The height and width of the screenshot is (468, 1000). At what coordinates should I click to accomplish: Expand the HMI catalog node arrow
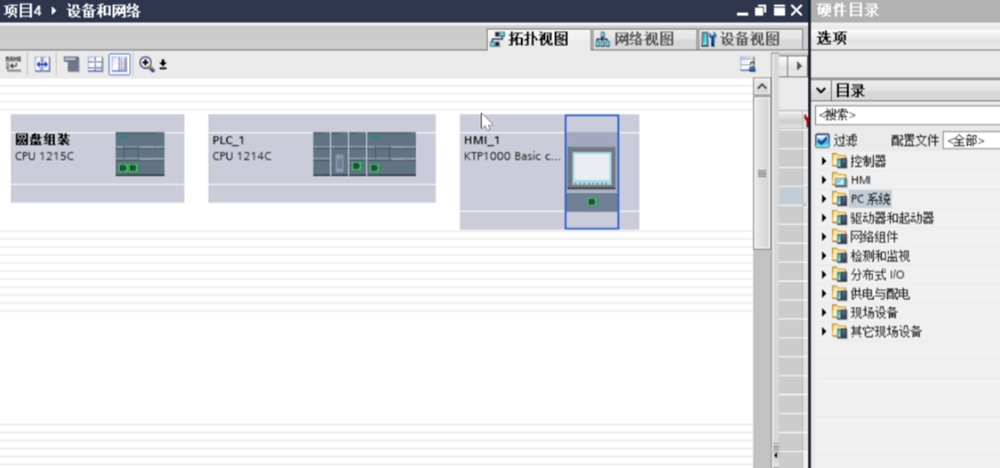[824, 180]
